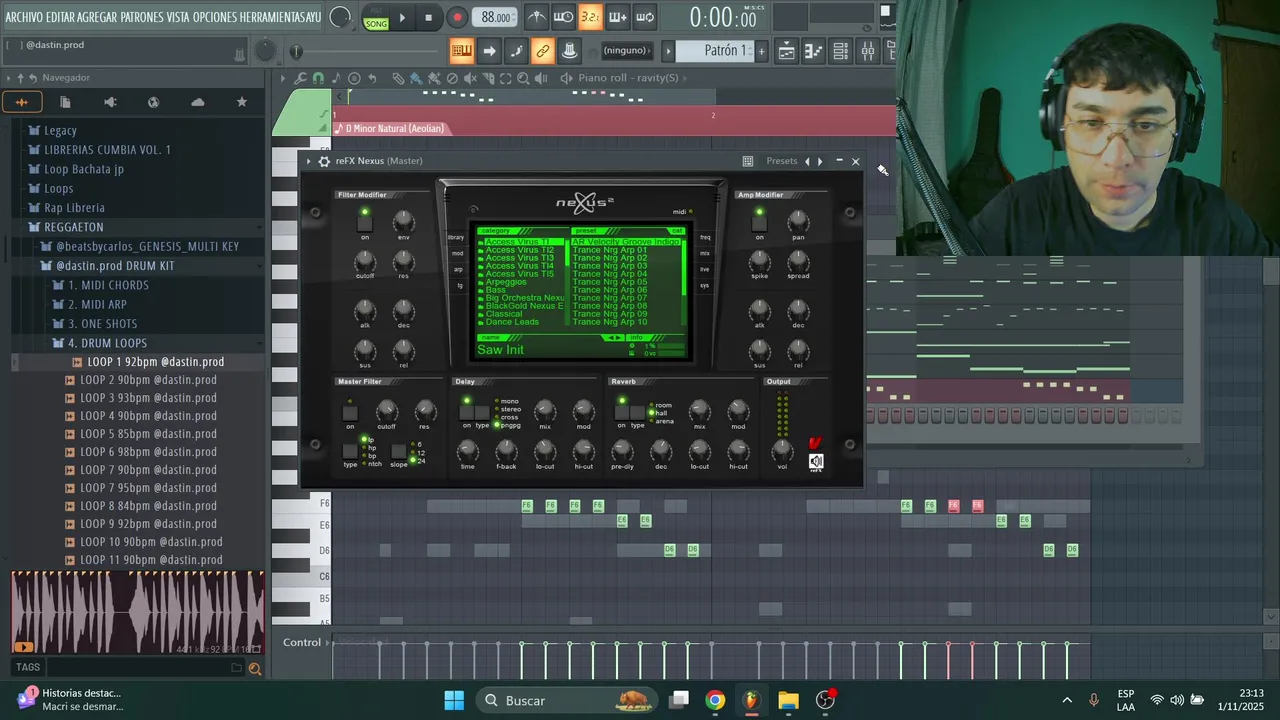The height and width of the screenshot is (720, 1280).
Task: Enable the 3.2 countdown before recording
Action: (x=590, y=17)
